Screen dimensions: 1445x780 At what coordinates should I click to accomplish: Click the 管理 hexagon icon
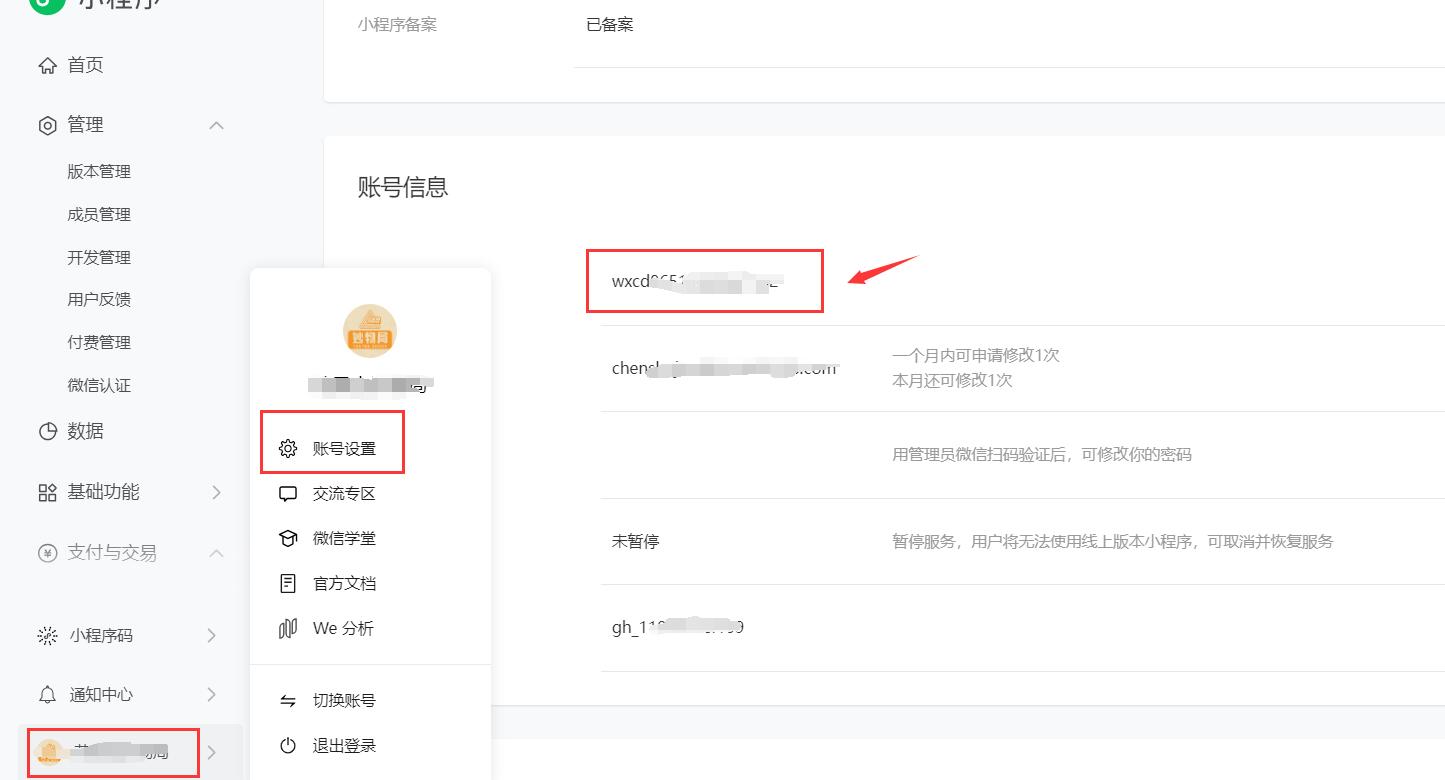47,125
